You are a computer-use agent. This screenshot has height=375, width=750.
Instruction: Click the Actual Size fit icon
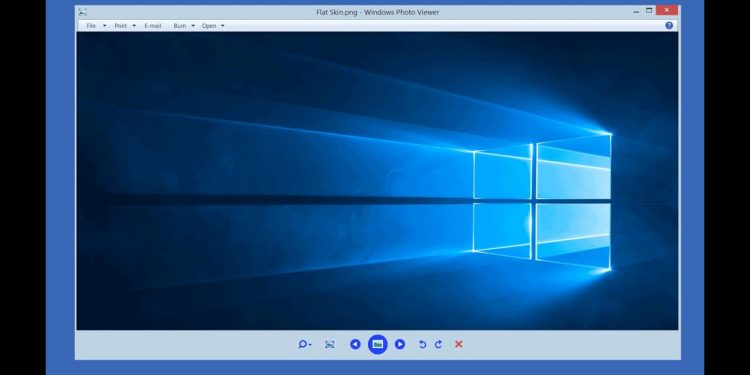click(330, 344)
